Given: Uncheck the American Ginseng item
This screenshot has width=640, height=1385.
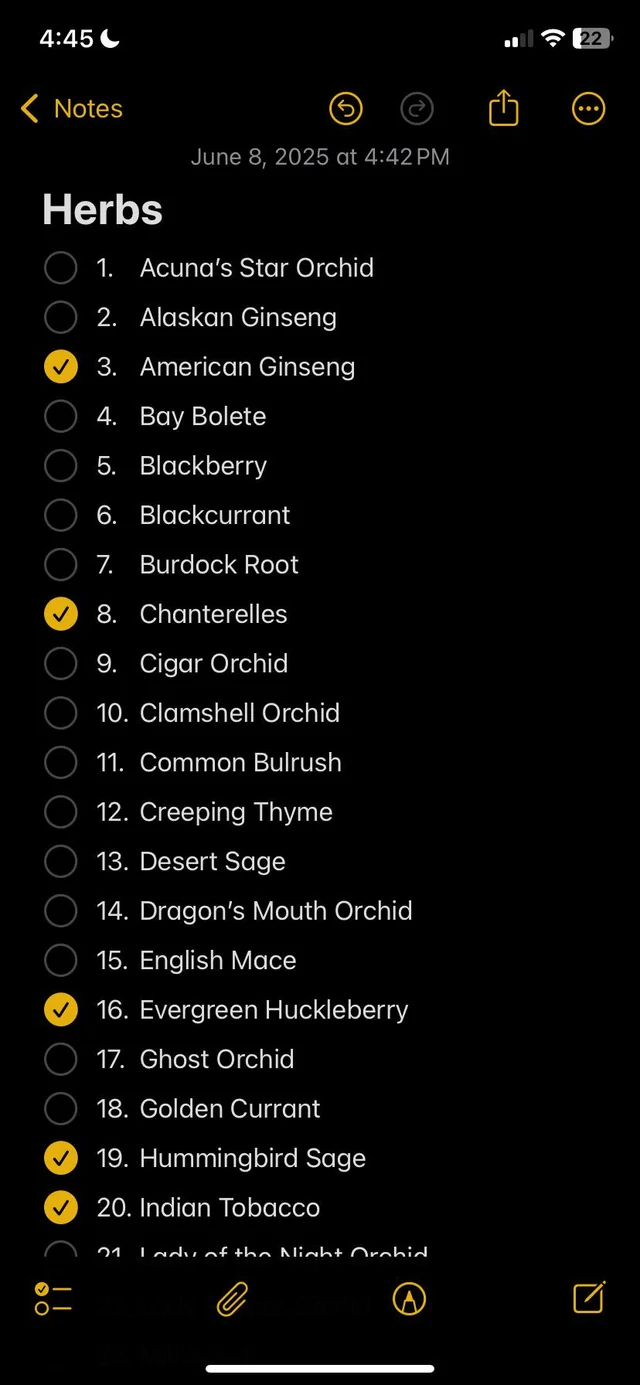Looking at the screenshot, I should click(61, 367).
